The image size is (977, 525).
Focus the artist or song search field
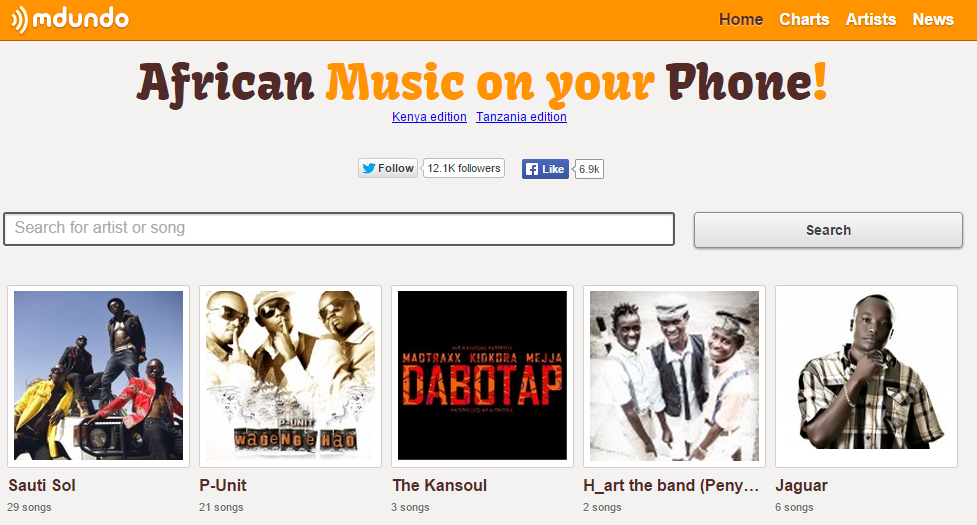(339, 229)
